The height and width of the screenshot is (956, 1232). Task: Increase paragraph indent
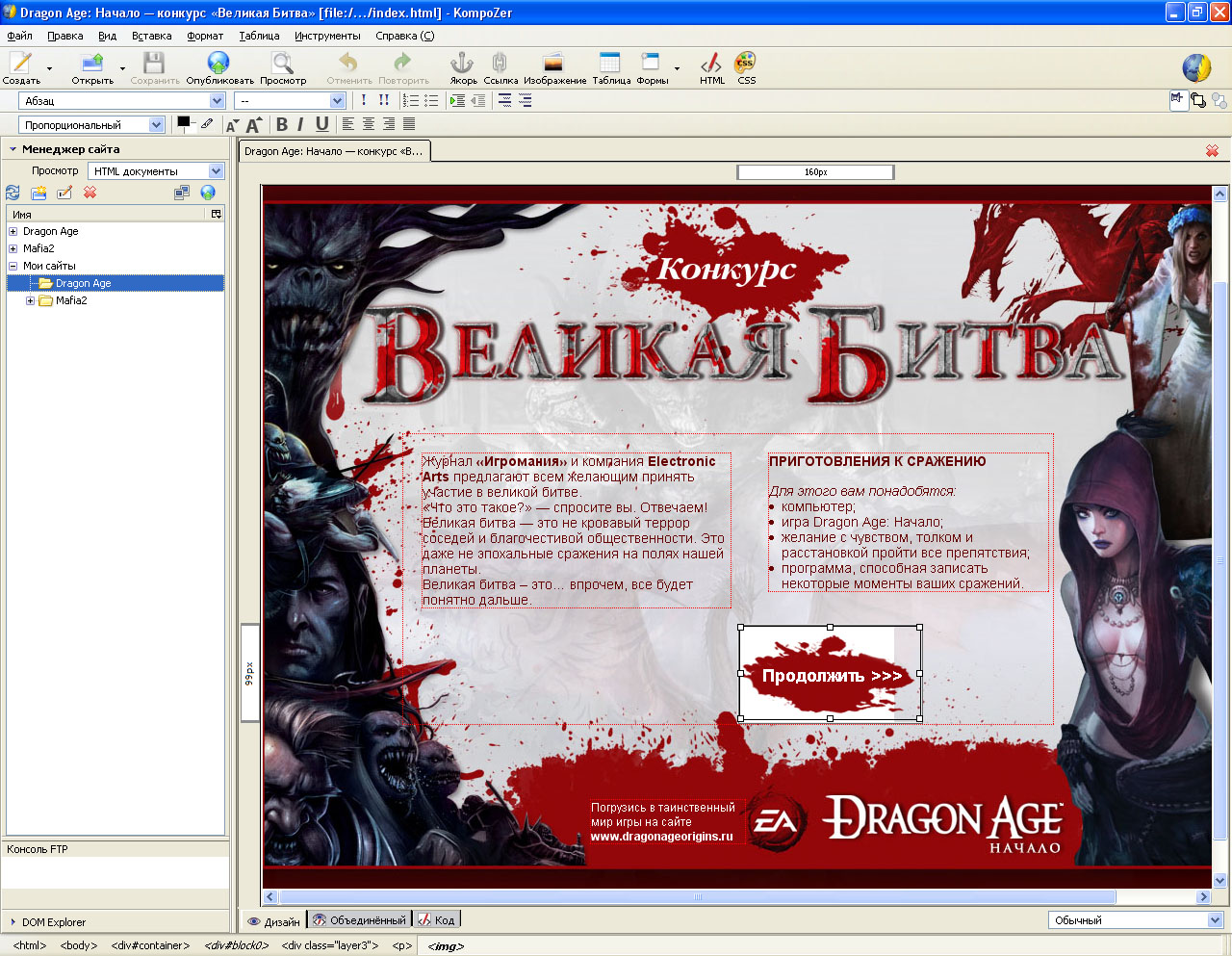(x=457, y=100)
